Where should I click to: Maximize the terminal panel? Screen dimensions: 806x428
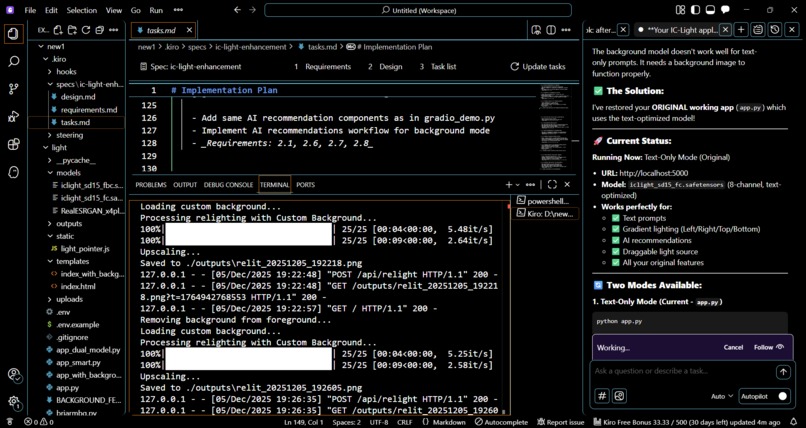pos(552,184)
